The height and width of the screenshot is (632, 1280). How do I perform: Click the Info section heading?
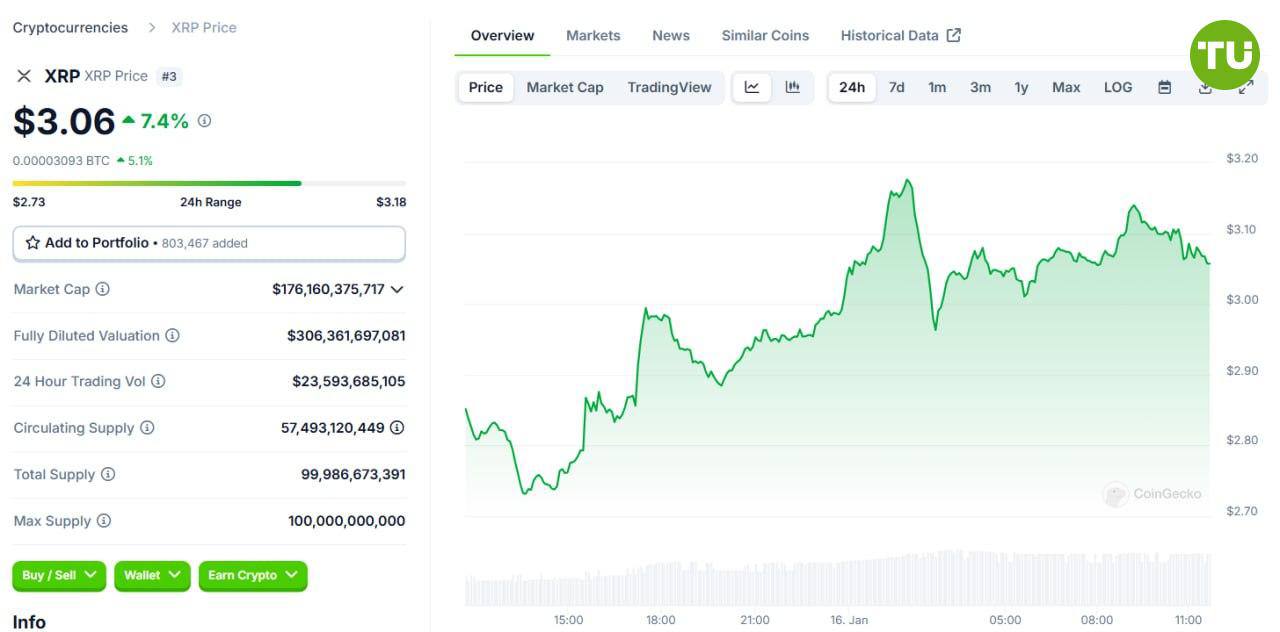tap(29, 622)
